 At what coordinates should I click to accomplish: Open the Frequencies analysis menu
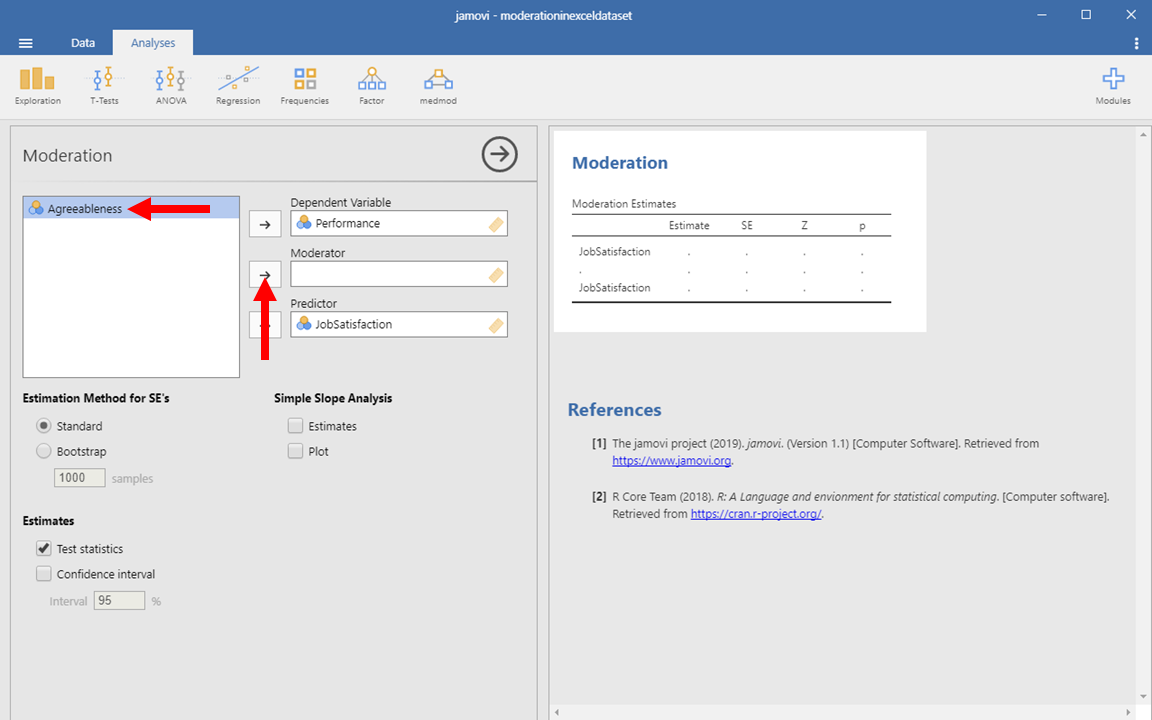click(305, 86)
